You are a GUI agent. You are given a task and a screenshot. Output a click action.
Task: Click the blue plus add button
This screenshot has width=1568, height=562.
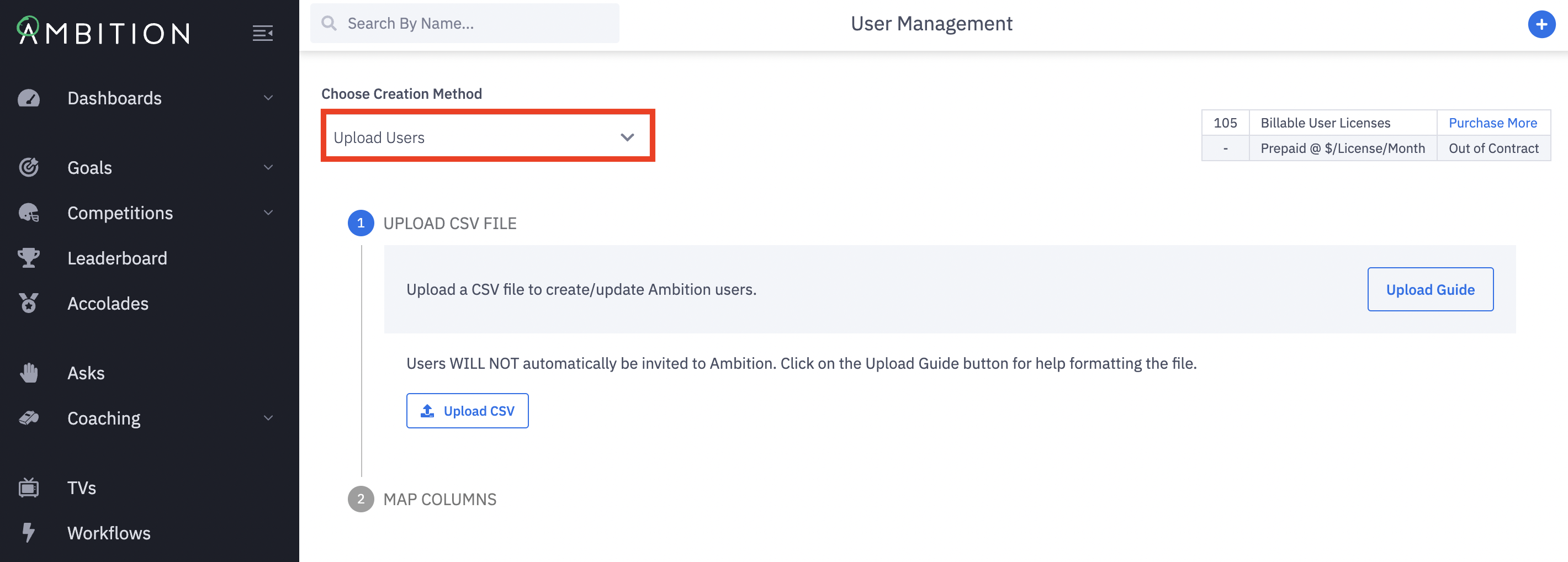(1540, 24)
